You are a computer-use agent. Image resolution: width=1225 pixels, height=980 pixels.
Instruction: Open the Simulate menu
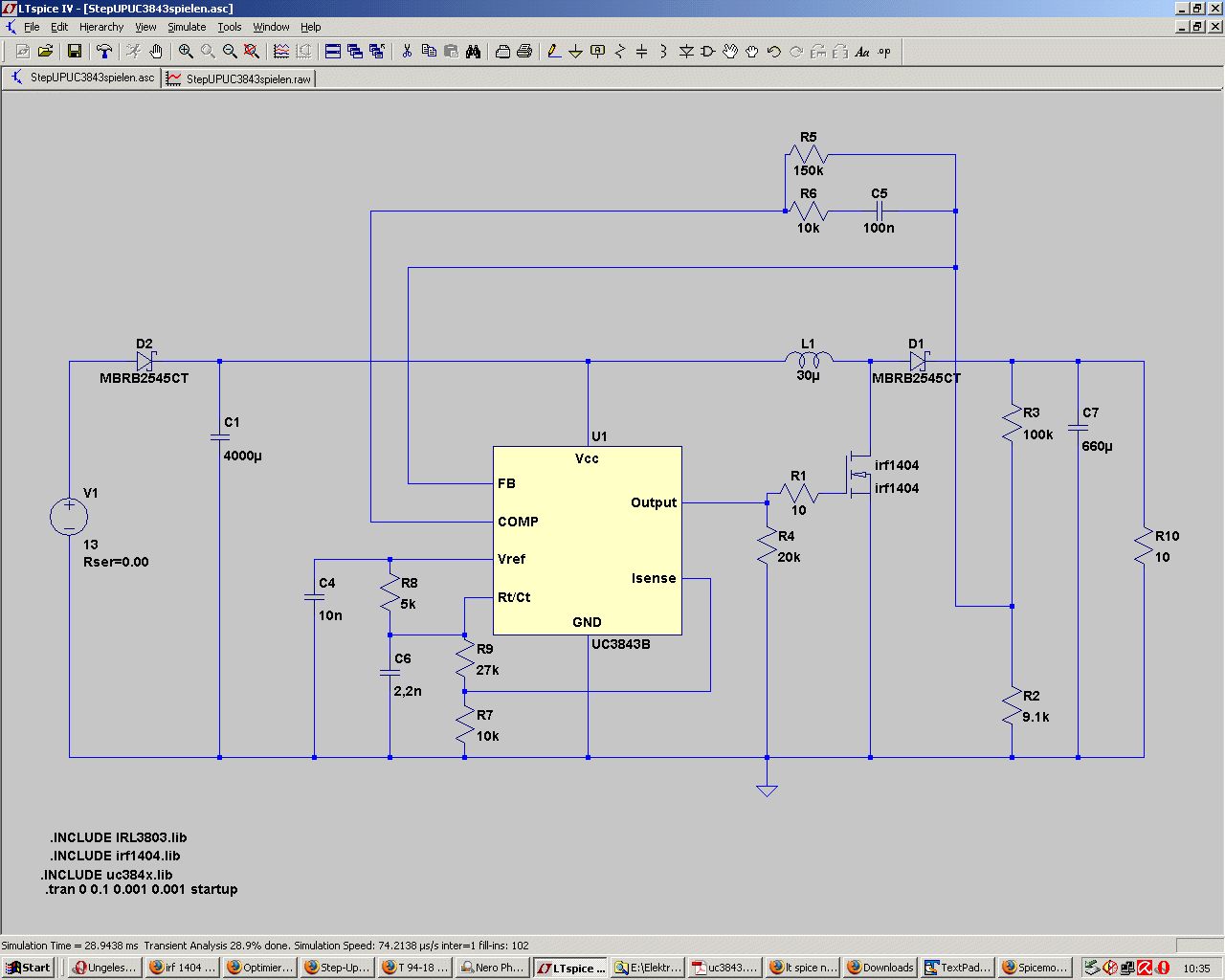click(x=187, y=27)
